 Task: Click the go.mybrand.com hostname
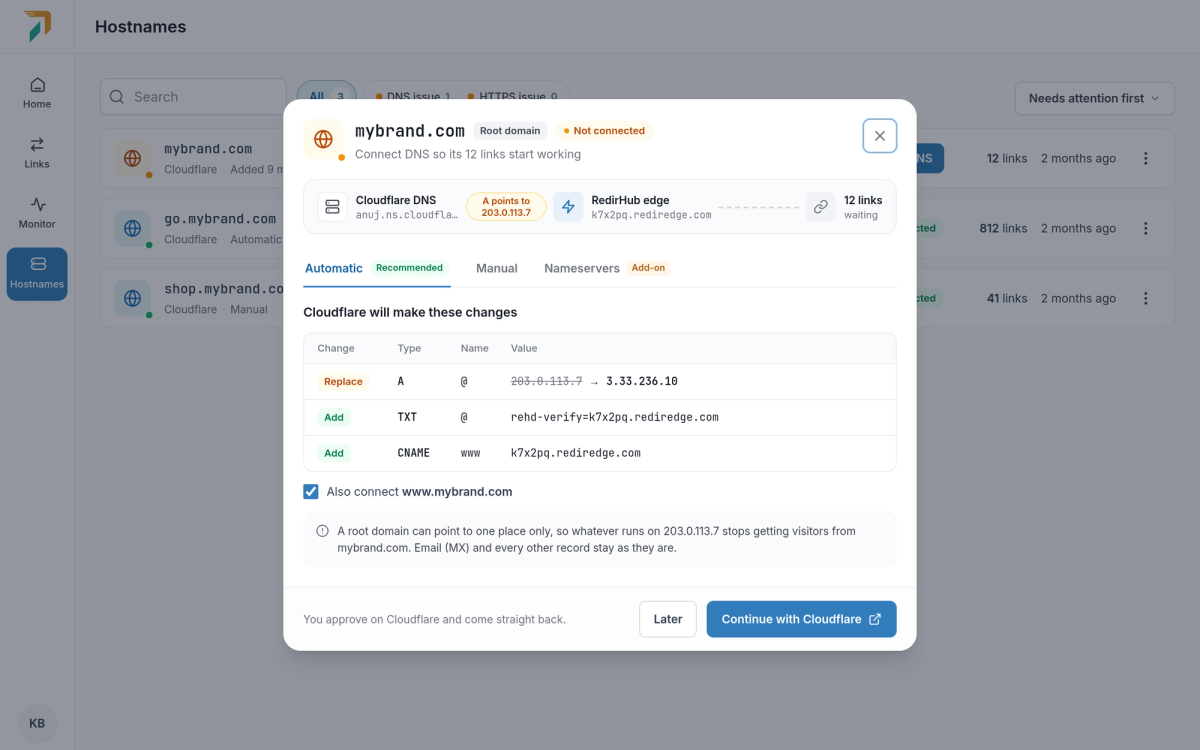[220, 219]
